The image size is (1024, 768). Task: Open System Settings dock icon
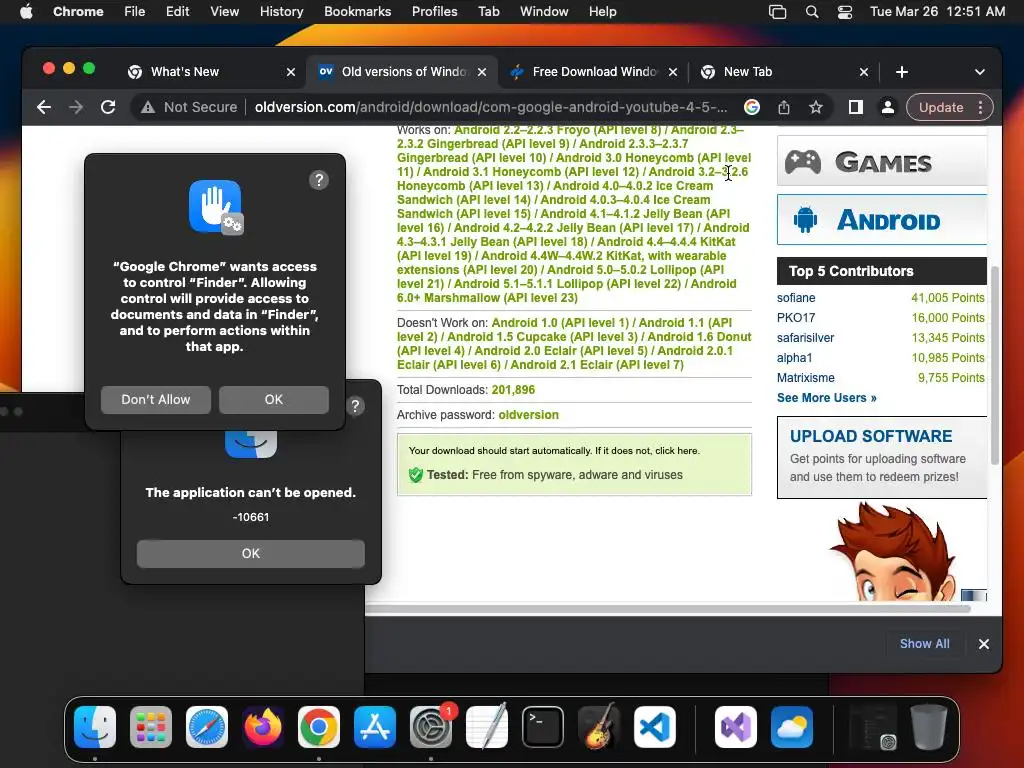(431, 727)
